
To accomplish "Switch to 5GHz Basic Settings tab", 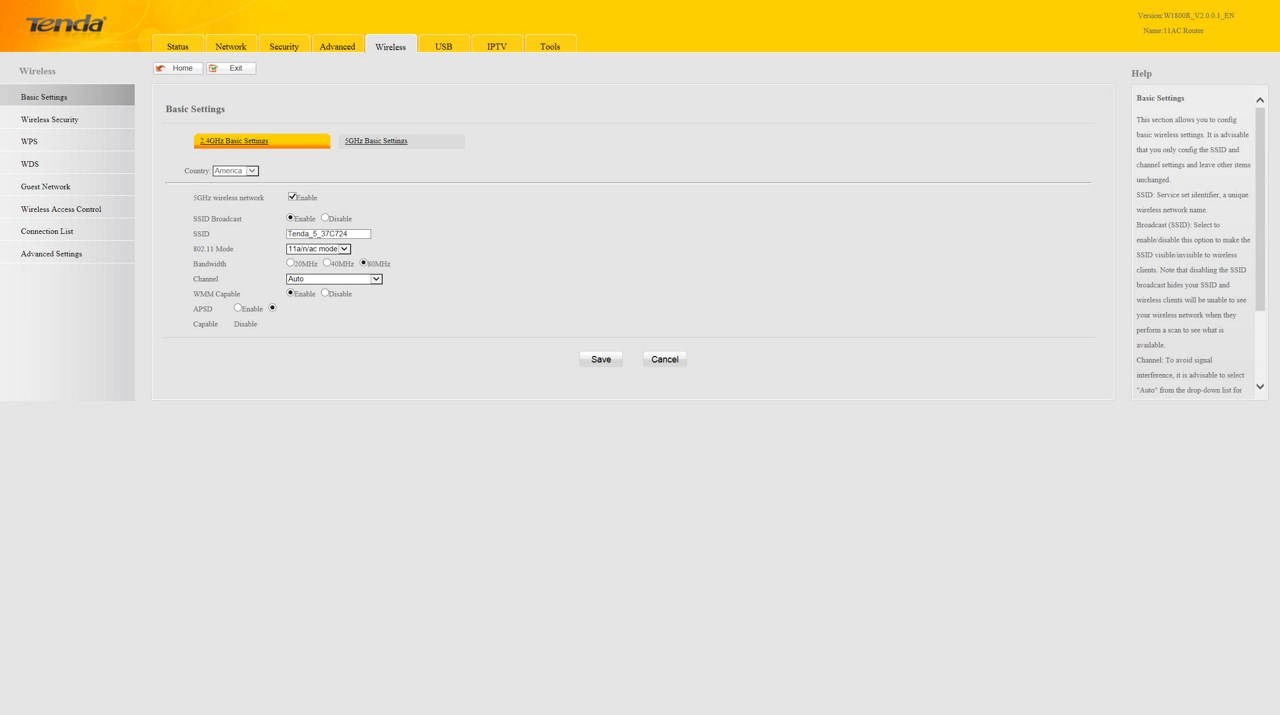I will click(401, 141).
